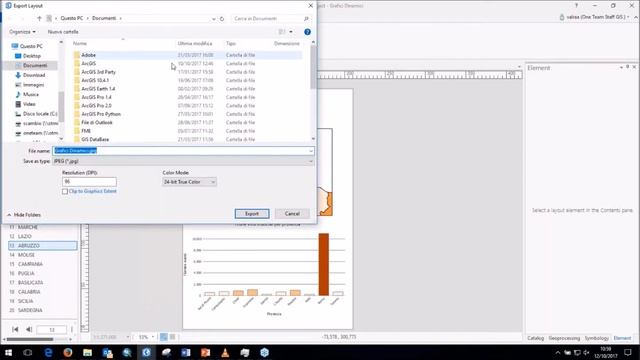
Task: Click the File name field
Action: 183,151
